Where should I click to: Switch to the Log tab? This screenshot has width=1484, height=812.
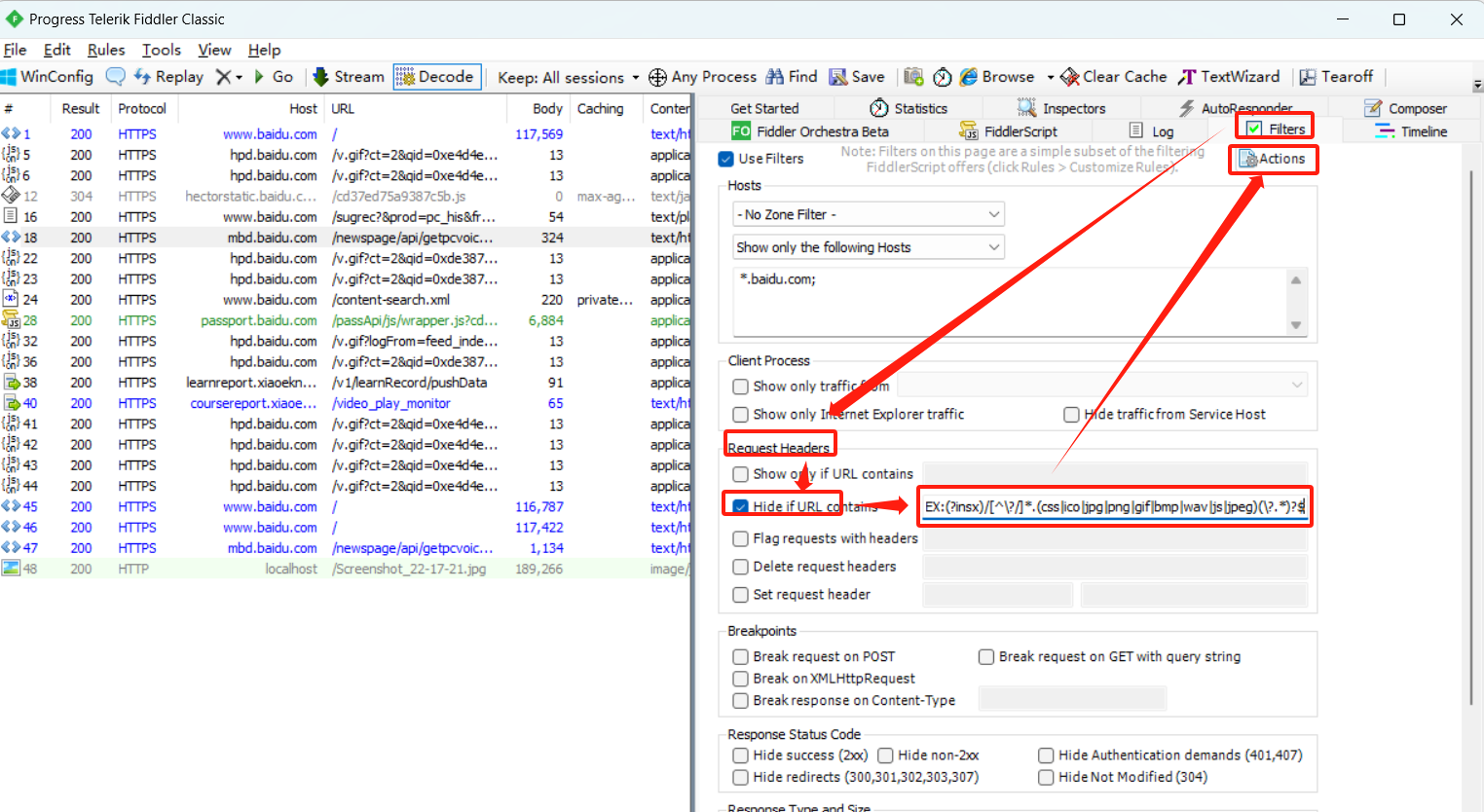coord(1151,131)
